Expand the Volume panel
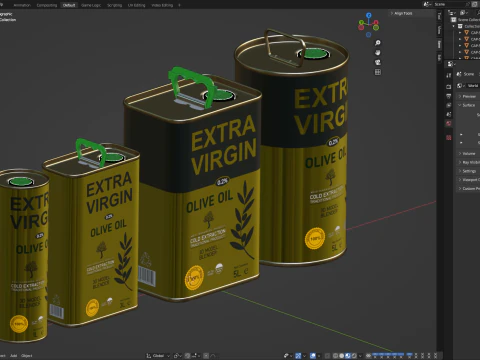Viewport: 480px width, 360px height. click(467, 154)
